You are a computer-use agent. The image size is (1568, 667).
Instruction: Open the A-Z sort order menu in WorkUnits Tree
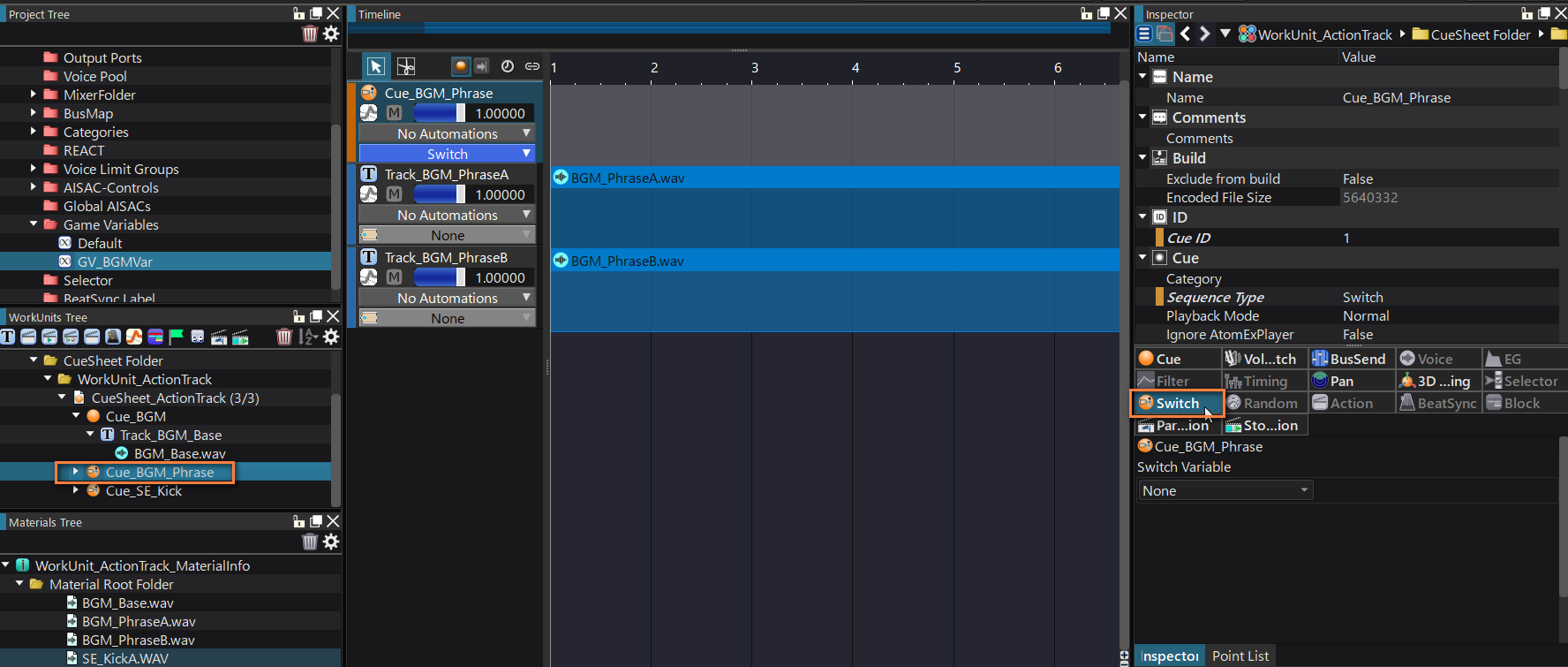(x=308, y=337)
